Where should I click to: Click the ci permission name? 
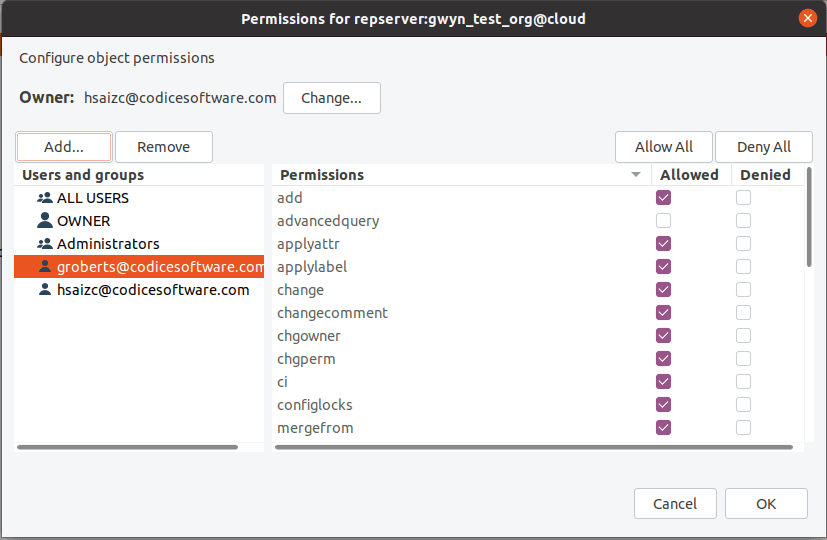[283, 382]
